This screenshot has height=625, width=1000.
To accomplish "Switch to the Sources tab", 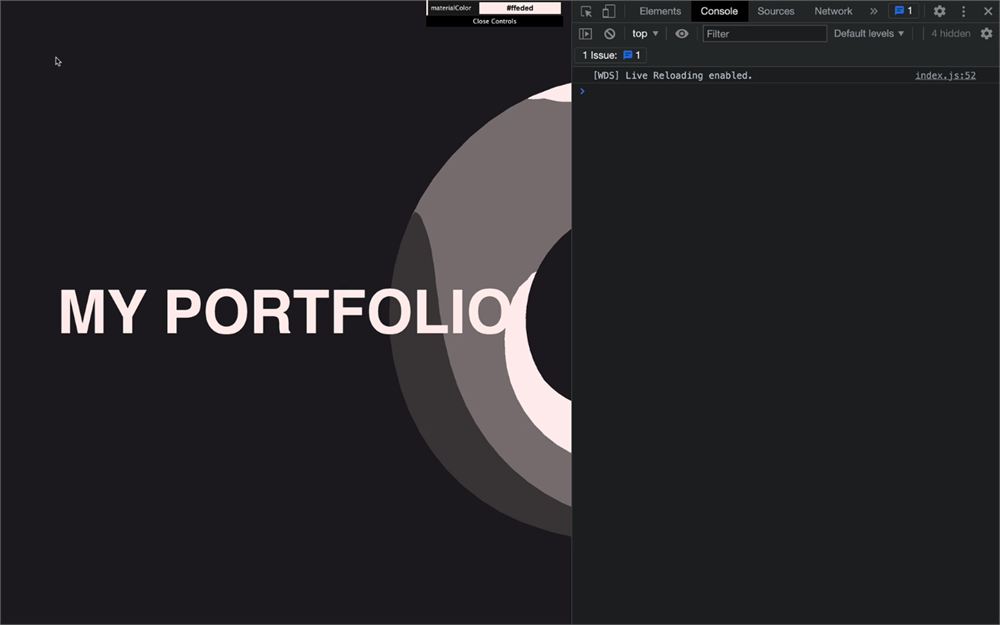I will click(776, 11).
